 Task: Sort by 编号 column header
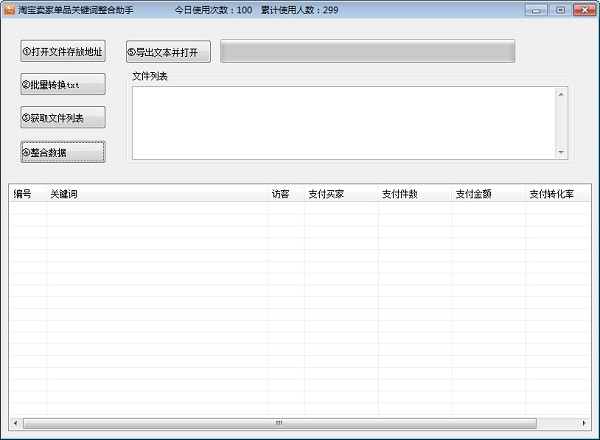28,194
